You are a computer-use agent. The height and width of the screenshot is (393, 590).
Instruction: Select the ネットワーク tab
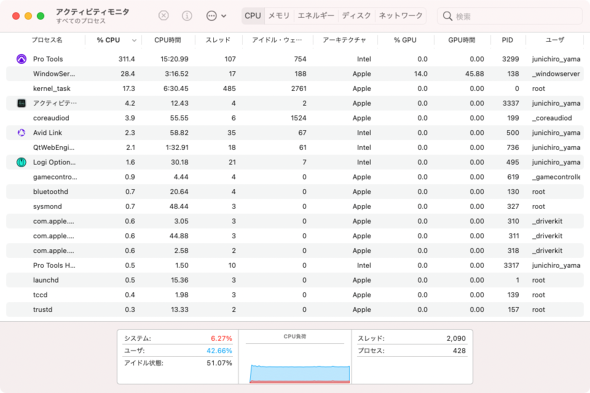click(400, 16)
